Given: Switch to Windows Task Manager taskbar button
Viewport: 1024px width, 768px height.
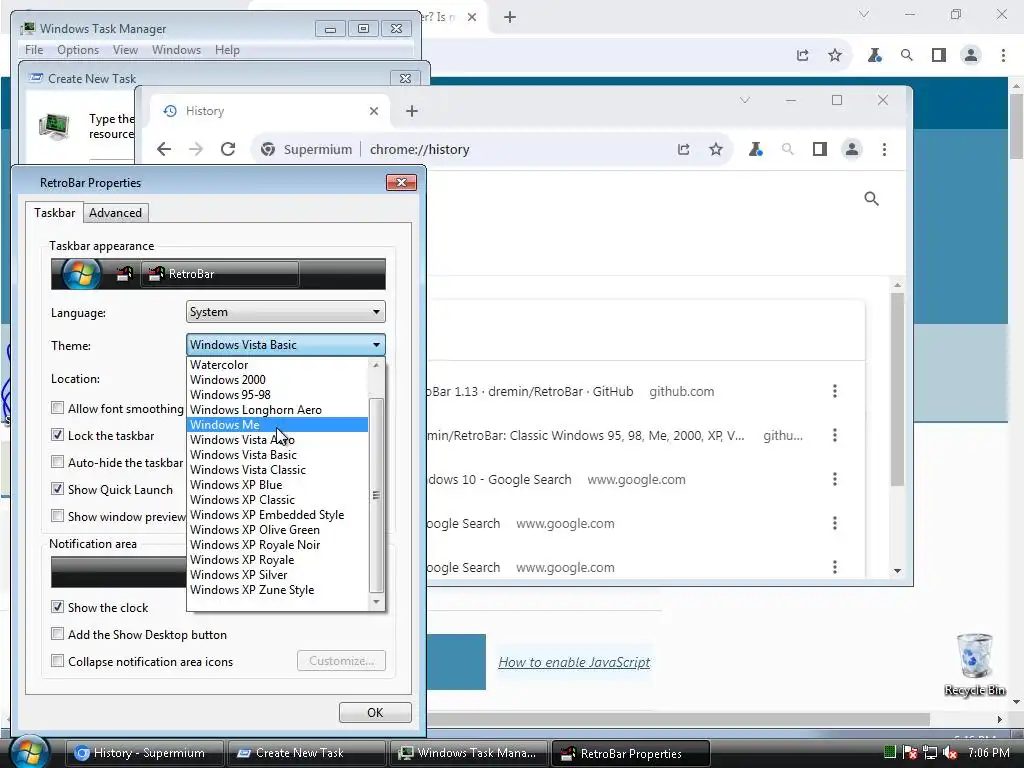Looking at the screenshot, I should [x=468, y=753].
